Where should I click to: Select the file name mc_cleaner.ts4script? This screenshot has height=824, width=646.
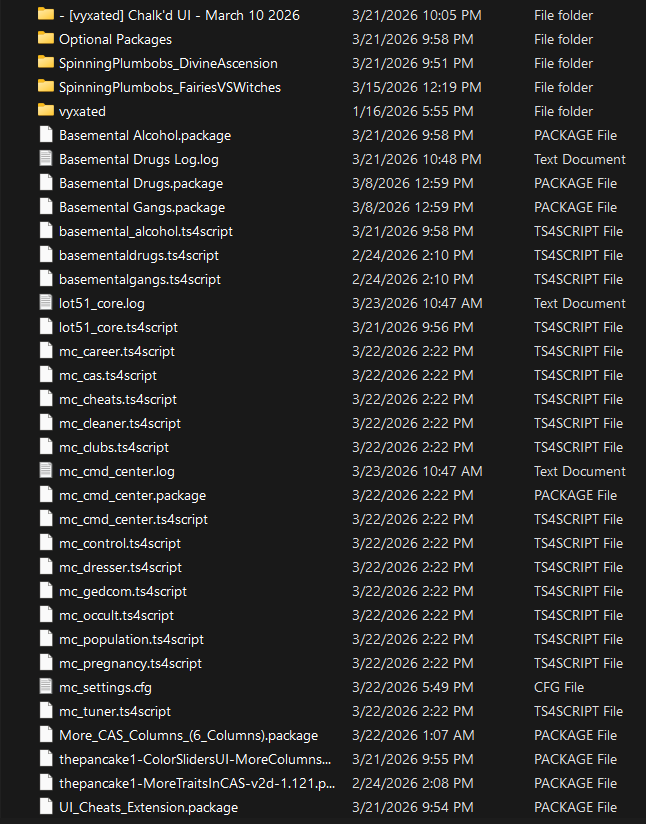pos(120,424)
